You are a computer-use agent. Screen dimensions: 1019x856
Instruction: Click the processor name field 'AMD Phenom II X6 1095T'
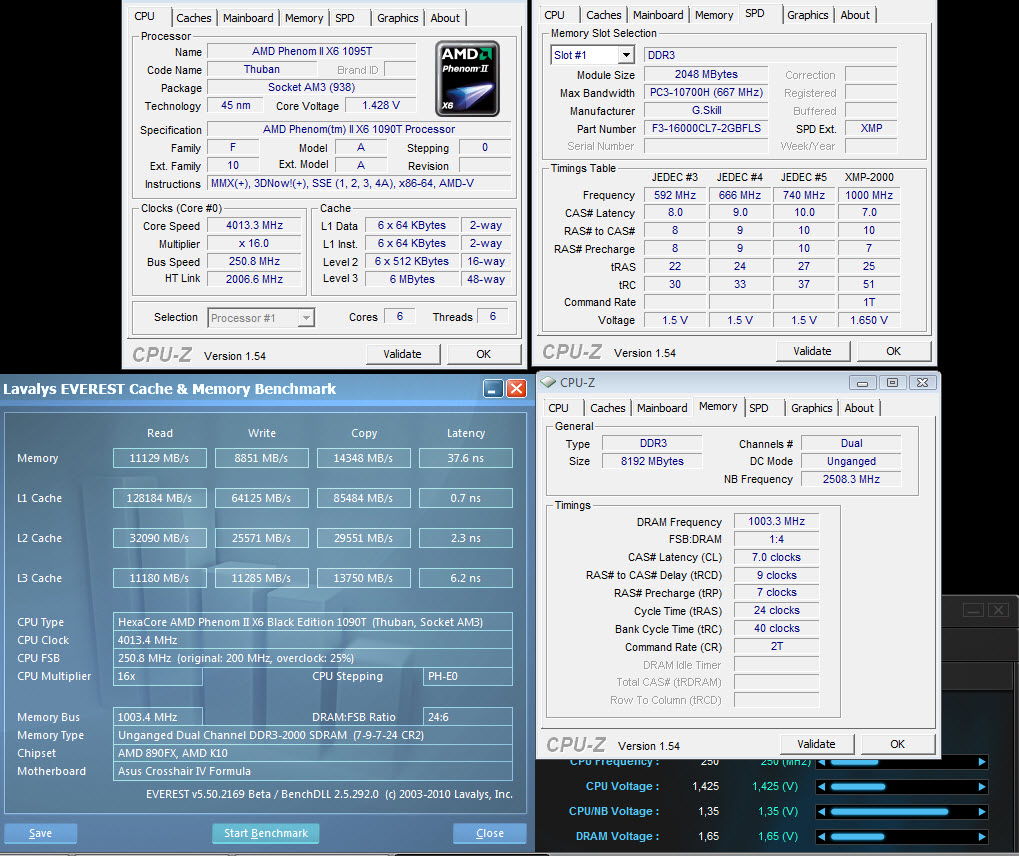[x=312, y=51]
